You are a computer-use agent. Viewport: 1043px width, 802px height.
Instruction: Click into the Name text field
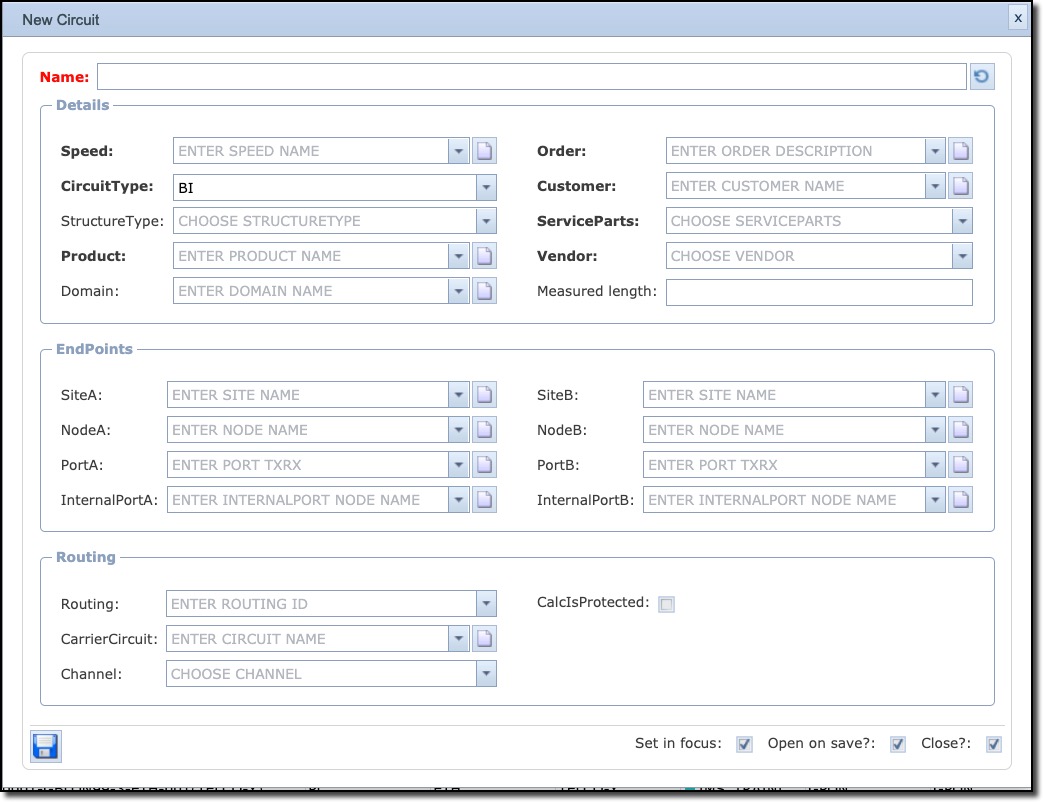pyautogui.click(x=531, y=77)
